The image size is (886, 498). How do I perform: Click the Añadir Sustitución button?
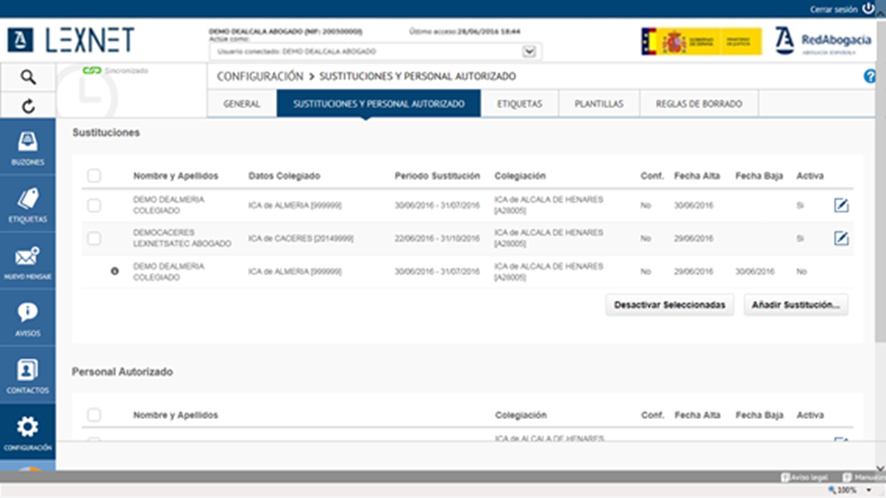795,305
